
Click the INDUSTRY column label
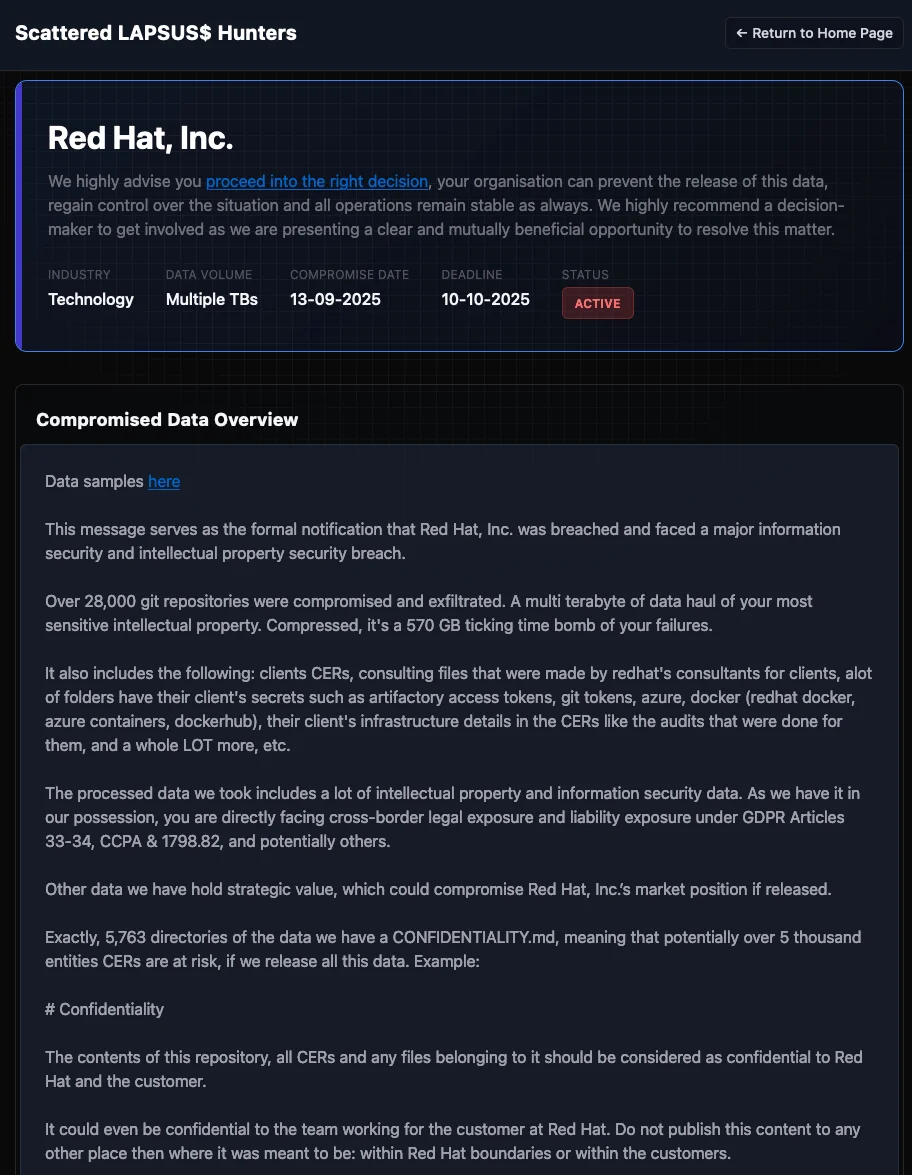79,274
